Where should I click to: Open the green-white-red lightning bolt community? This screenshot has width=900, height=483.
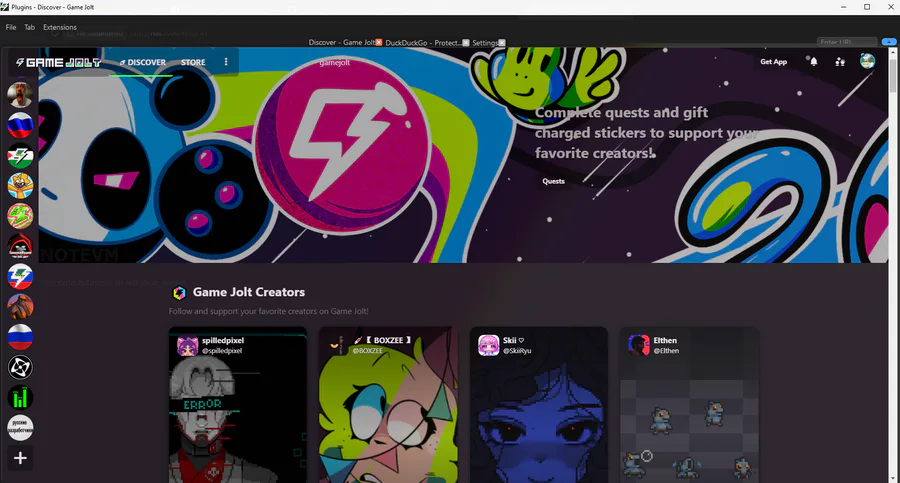pyautogui.click(x=20, y=156)
